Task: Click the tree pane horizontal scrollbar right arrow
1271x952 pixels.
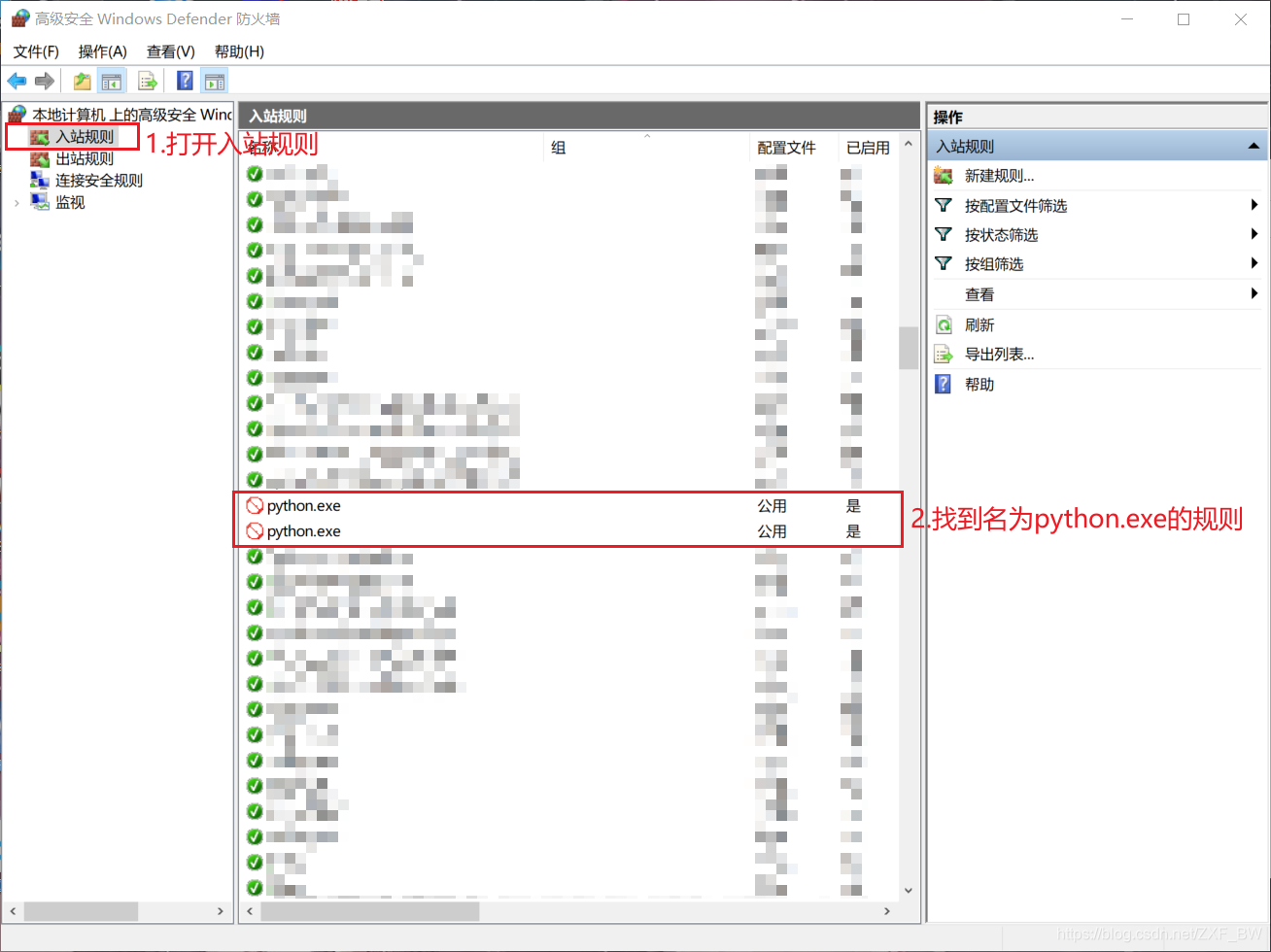Action: pyautogui.click(x=221, y=912)
